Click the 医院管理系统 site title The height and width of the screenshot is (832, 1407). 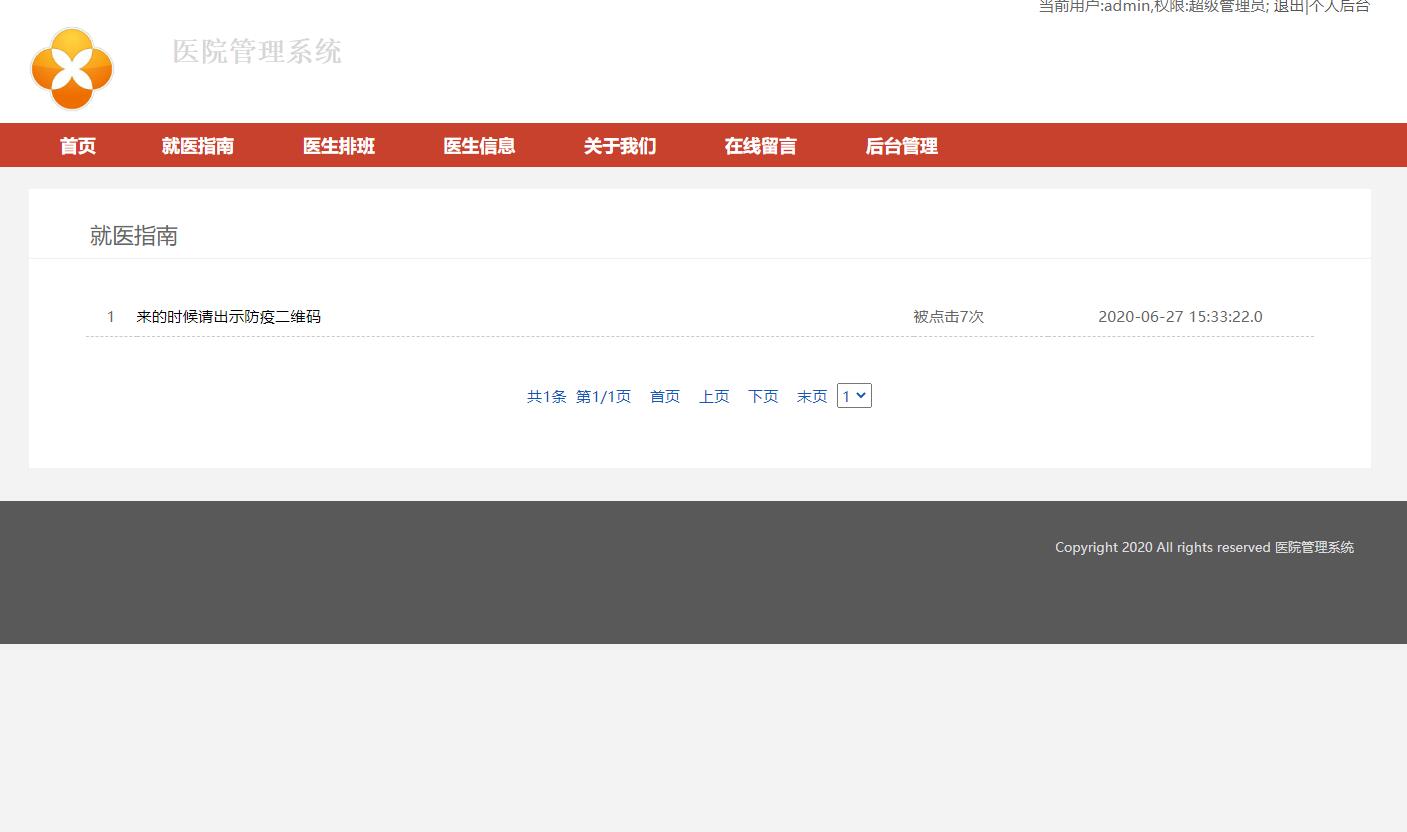tap(257, 52)
